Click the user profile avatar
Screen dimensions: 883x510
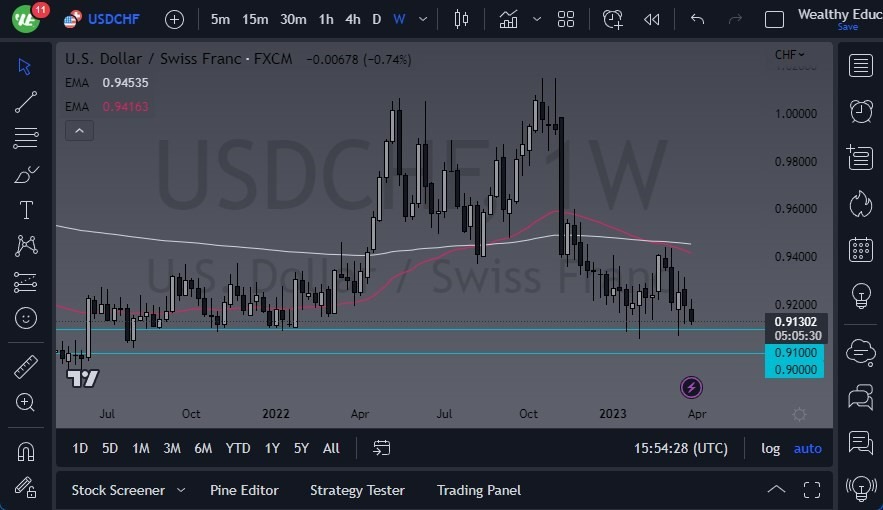[26, 19]
